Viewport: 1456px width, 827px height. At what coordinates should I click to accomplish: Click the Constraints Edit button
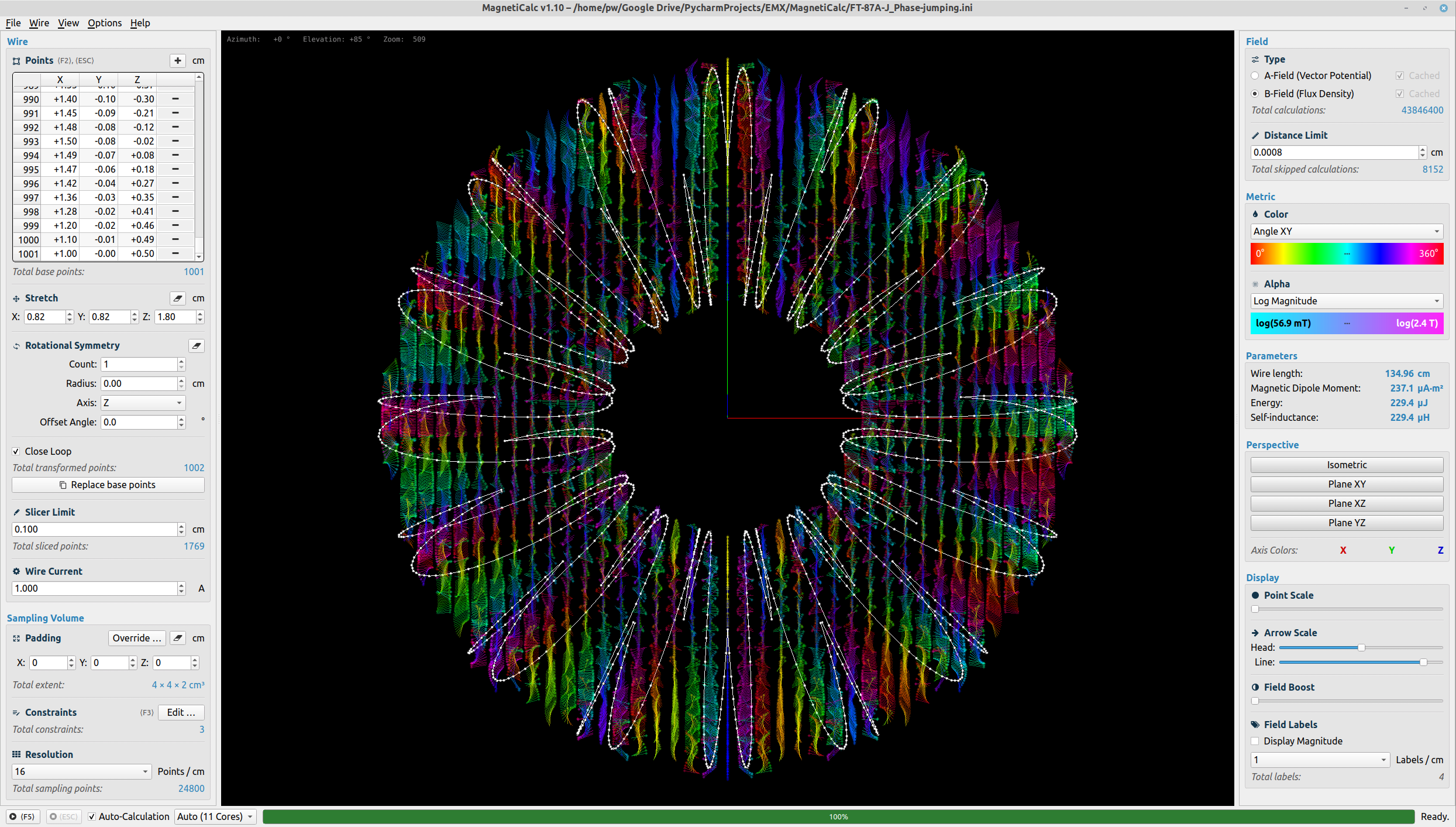click(181, 712)
